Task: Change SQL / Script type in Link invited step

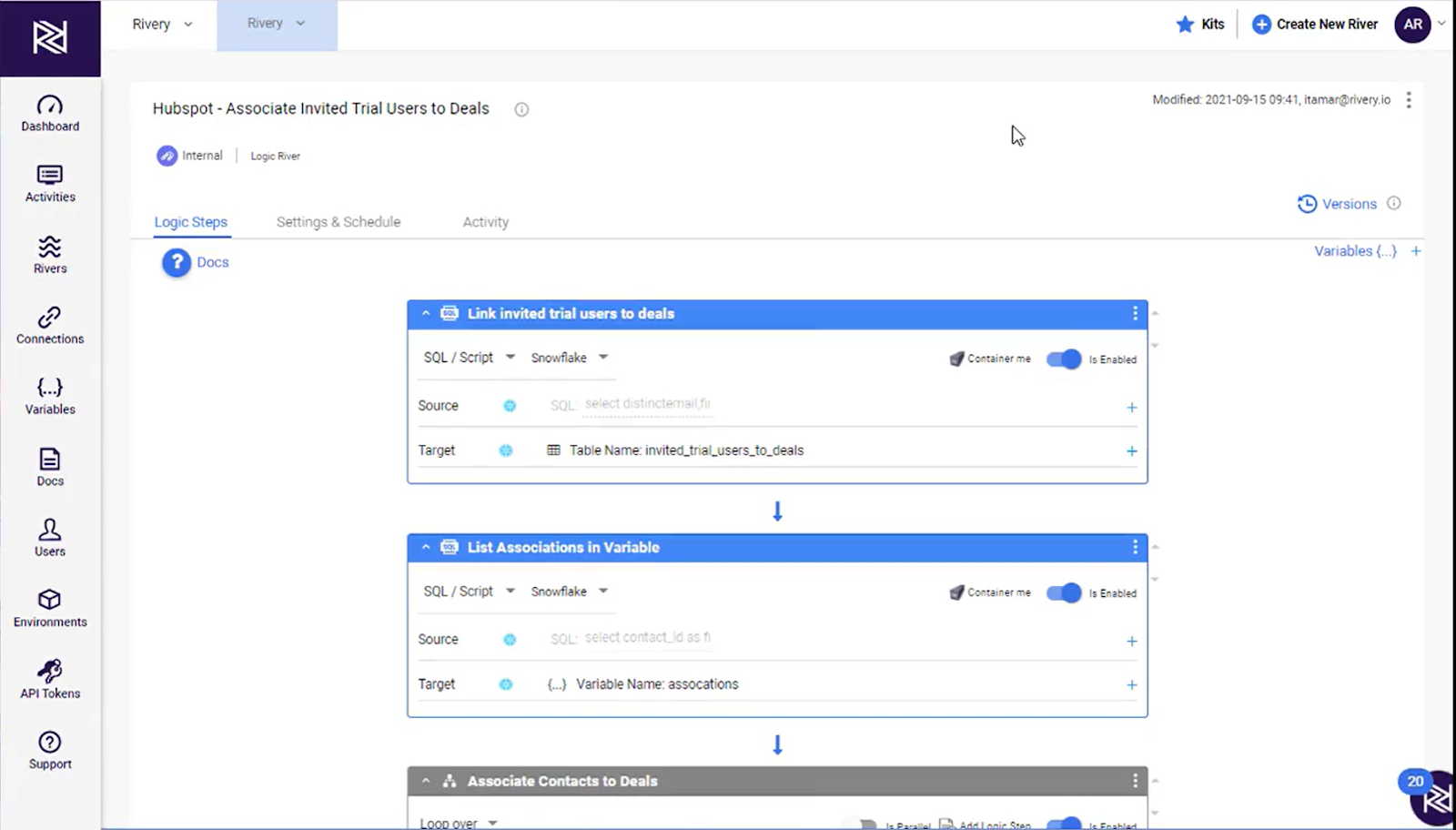Action: pos(469,358)
